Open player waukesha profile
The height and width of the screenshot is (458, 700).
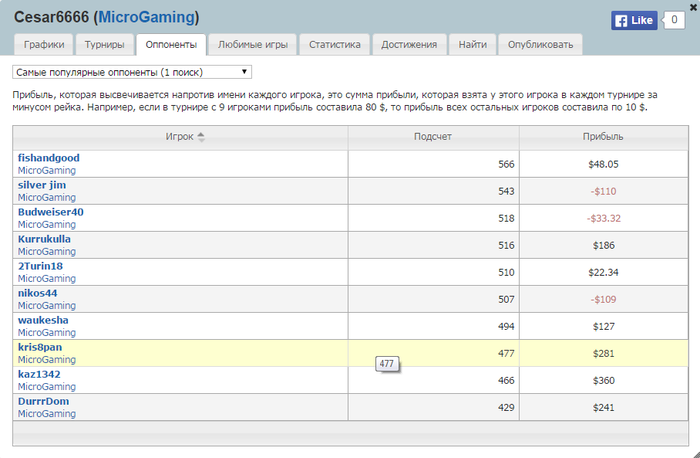(x=43, y=320)
